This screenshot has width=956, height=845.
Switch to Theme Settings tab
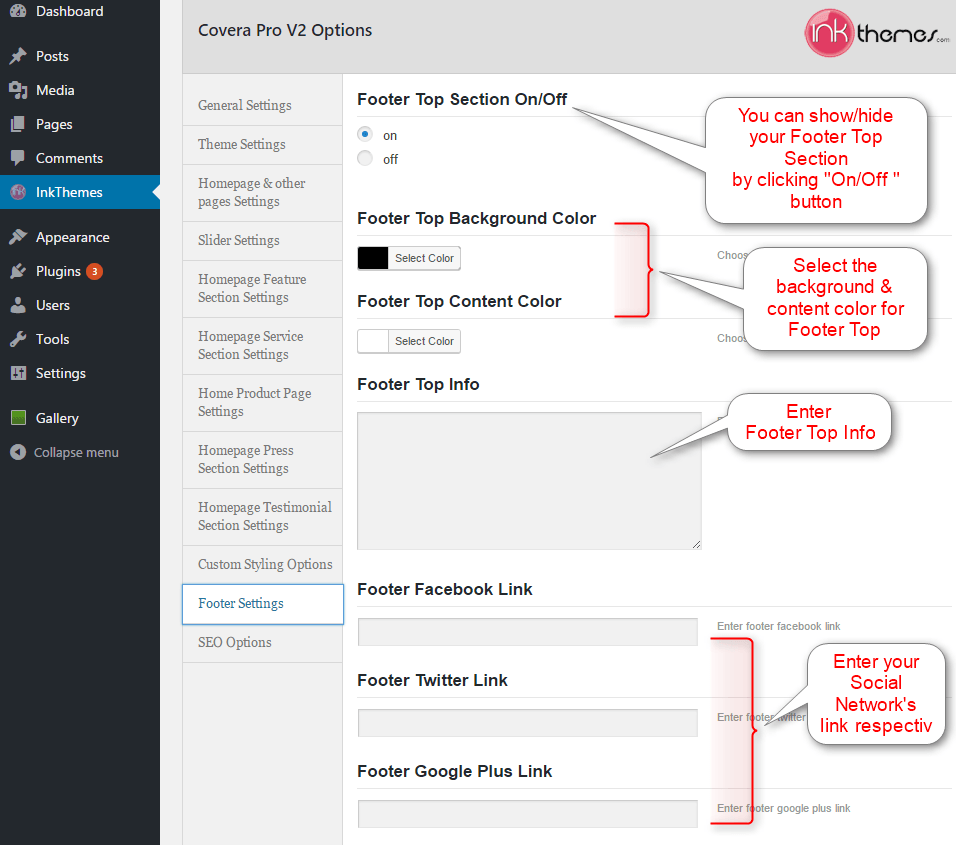(263, 144)
